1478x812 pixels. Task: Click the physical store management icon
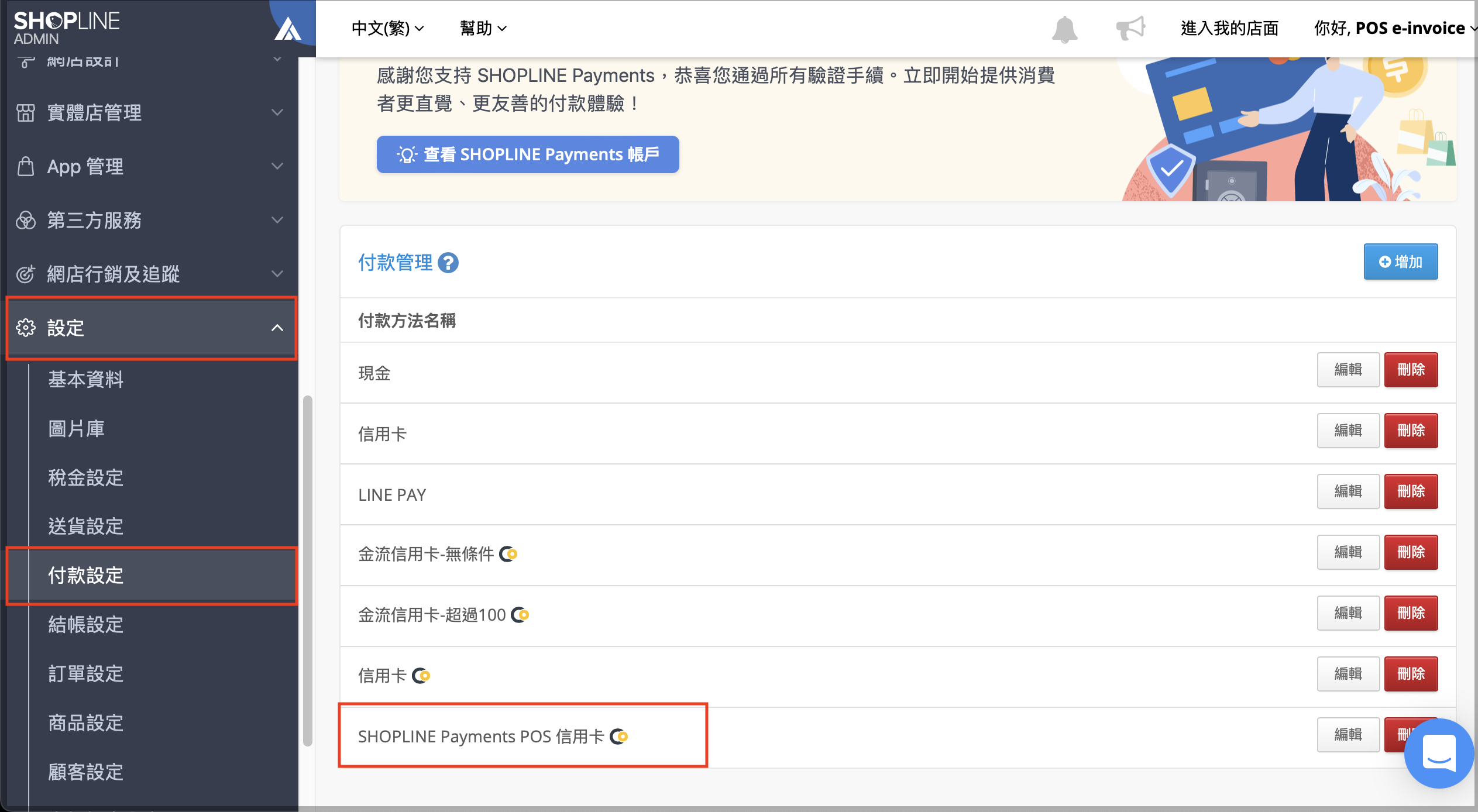pyautogui.click(x=26, y=112)
